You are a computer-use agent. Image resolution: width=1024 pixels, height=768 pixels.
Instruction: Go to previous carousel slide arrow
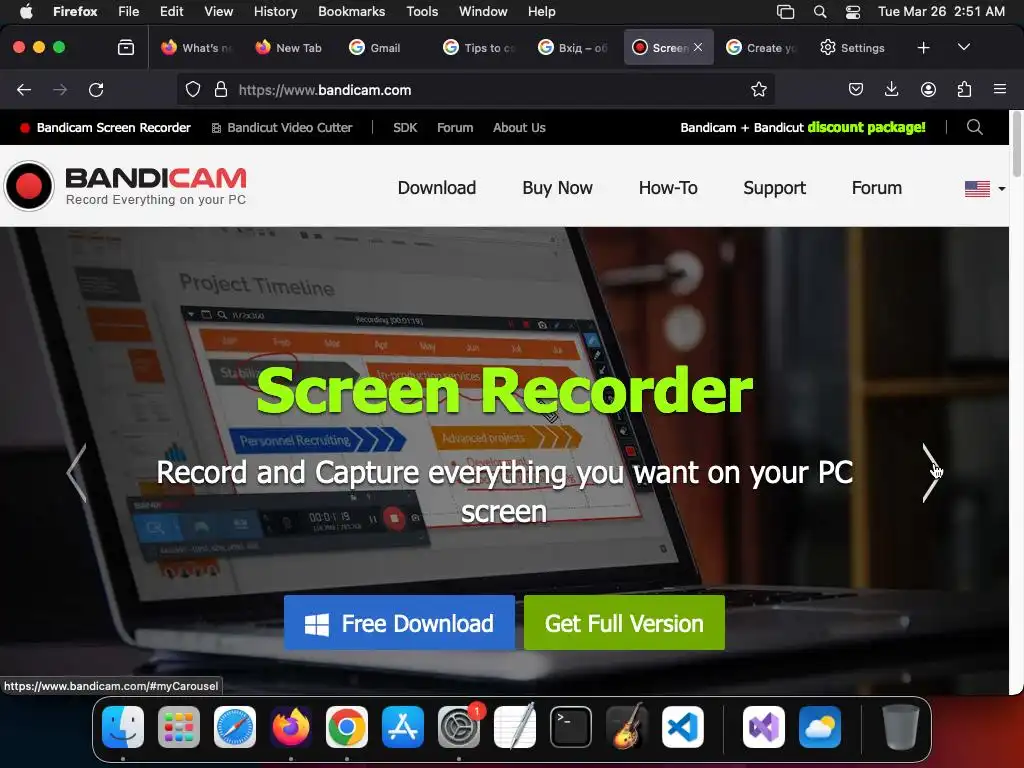(x=76, y=473)
